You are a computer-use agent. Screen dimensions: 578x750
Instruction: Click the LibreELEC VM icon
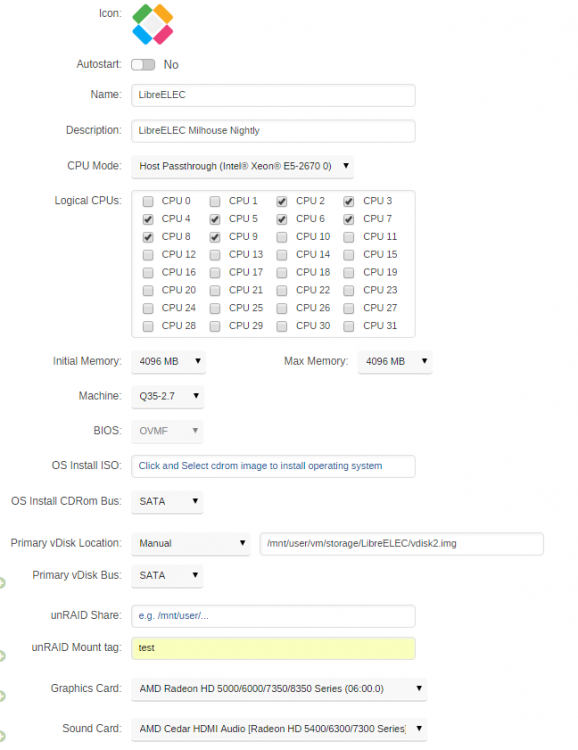[x=153, y=24]
